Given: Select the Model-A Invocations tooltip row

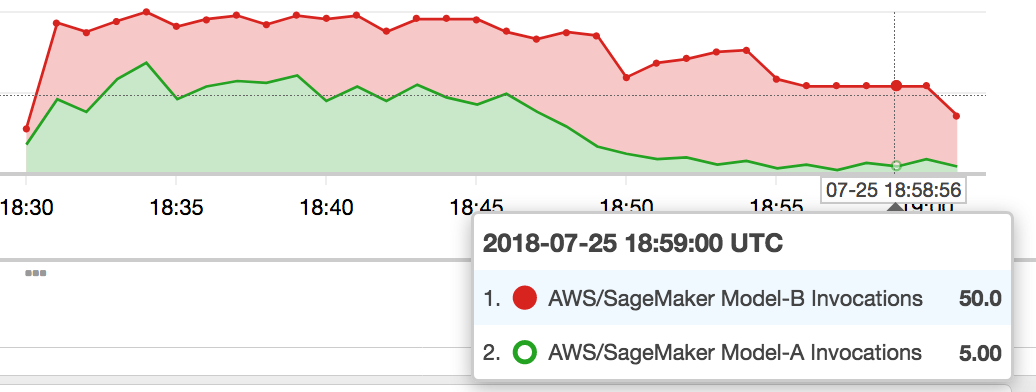Looking at the screenshot, I should pos(743,352).
